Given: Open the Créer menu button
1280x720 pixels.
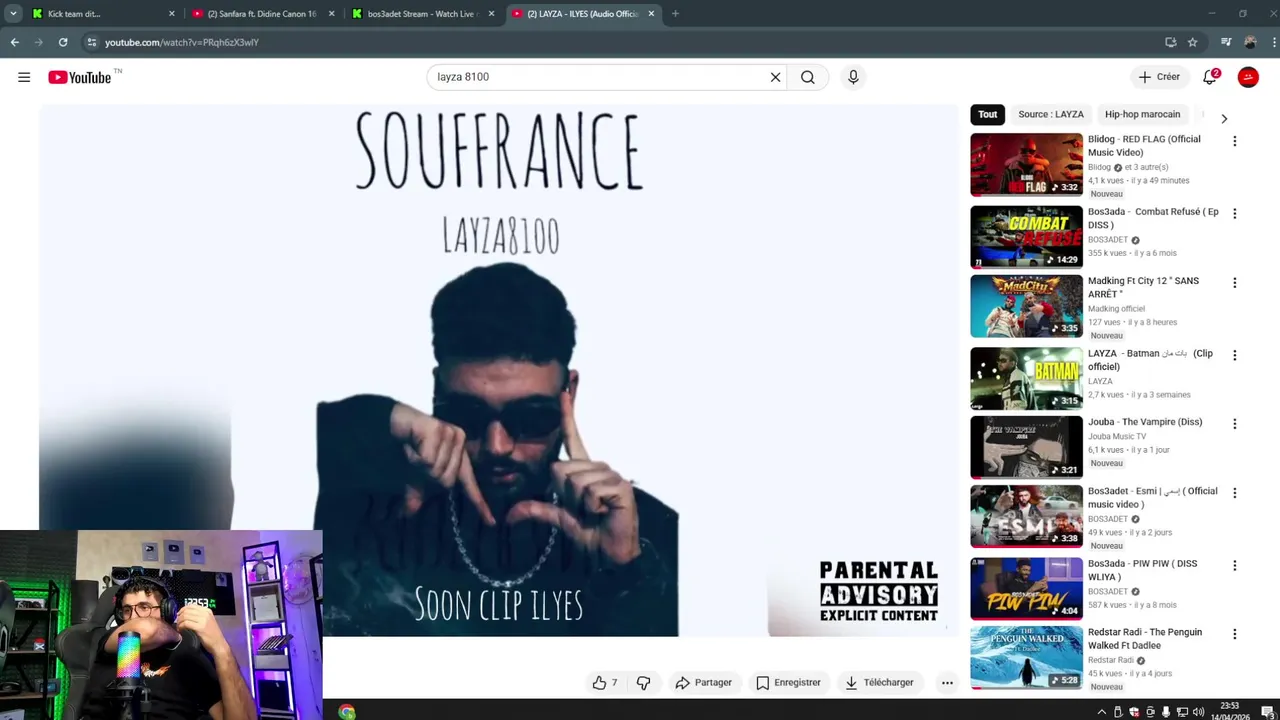Looking at the screenshot, I should (x=1159, y=77).
